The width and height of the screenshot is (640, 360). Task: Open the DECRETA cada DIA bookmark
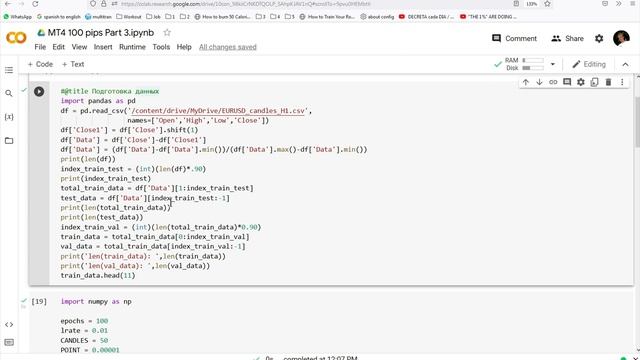pos(427,17)
